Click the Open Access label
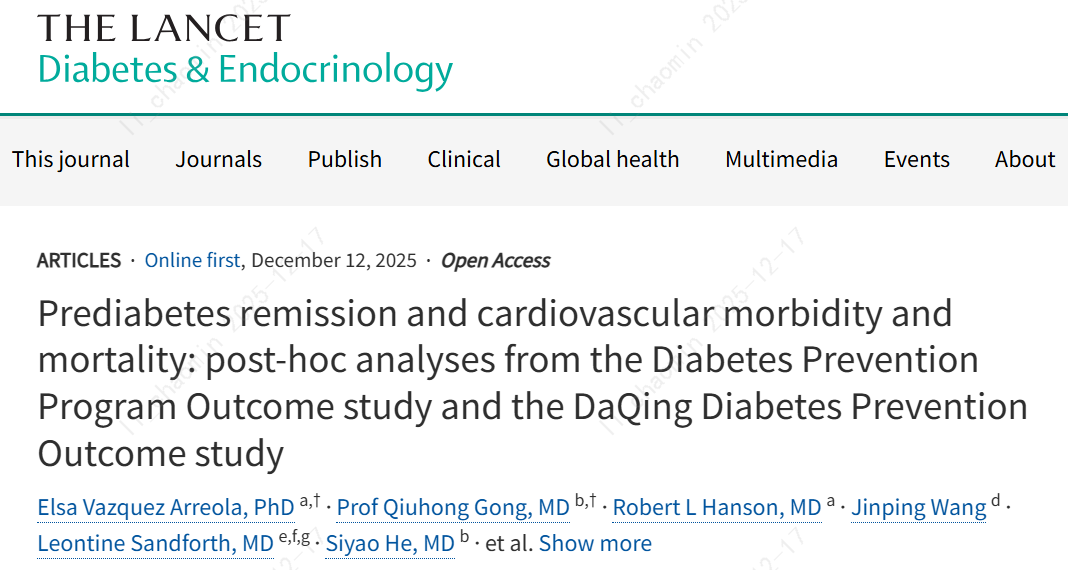 (x=496, y=261)
